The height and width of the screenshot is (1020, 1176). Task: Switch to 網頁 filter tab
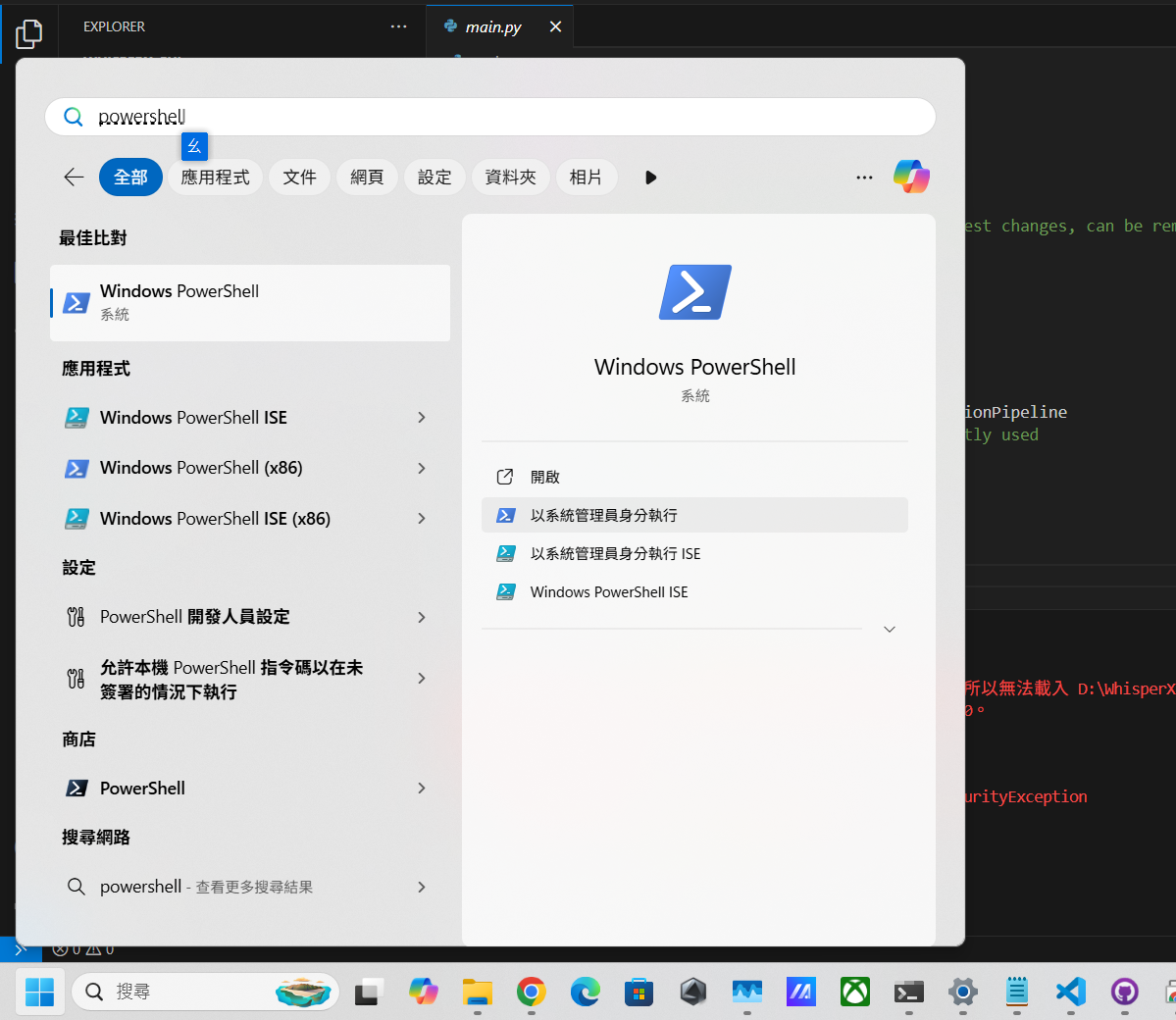click(x=367, y=177)
